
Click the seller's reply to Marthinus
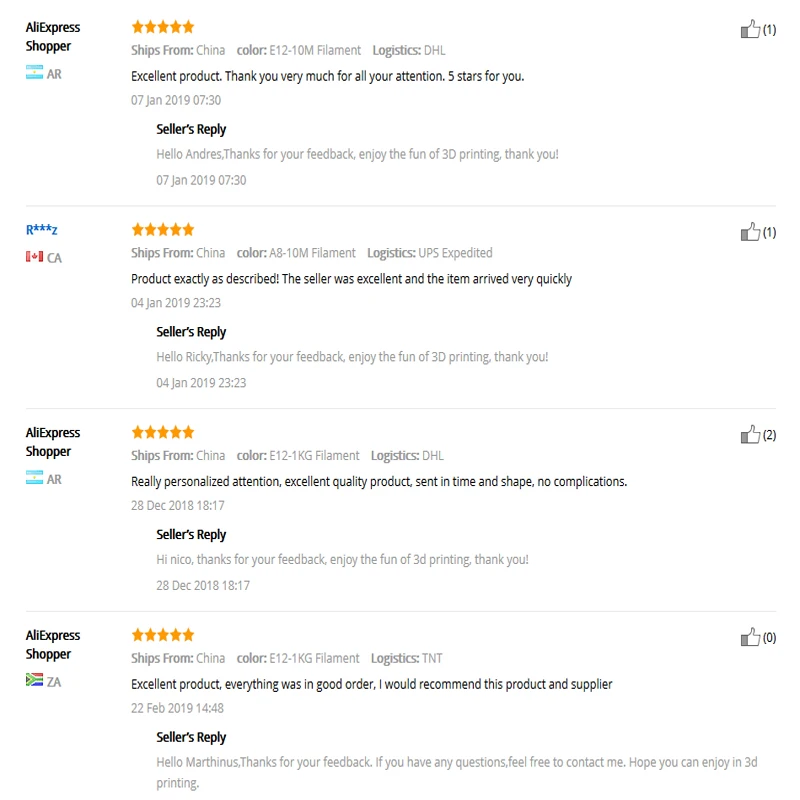457,772
